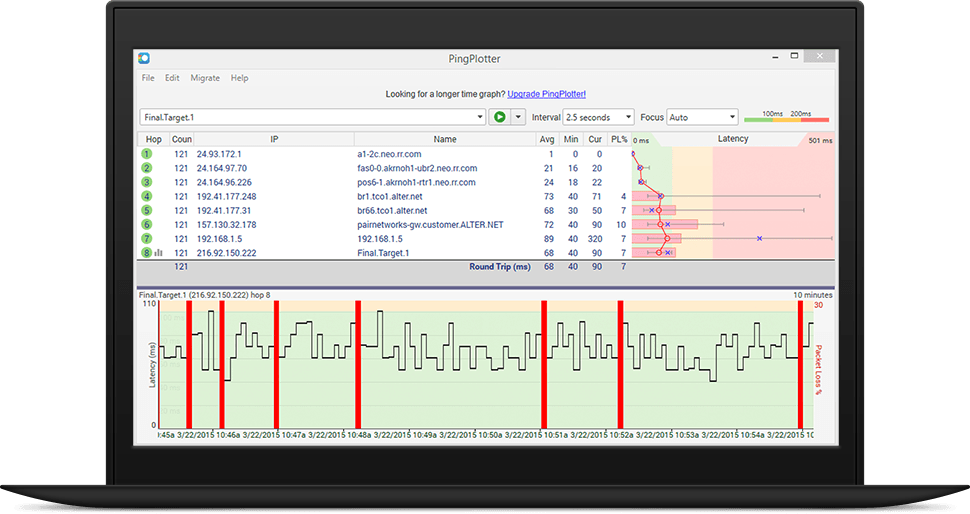Screen dimensions: 970x514
Task: Open the Help menu
Action: click(239, 78)
